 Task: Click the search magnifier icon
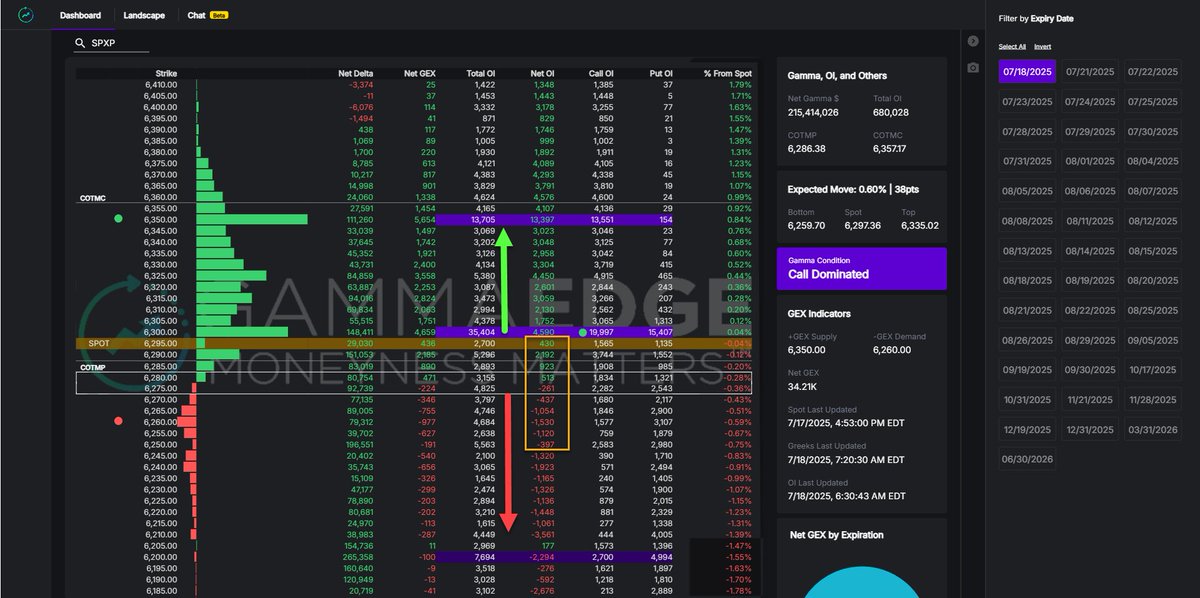coord(80,44)
